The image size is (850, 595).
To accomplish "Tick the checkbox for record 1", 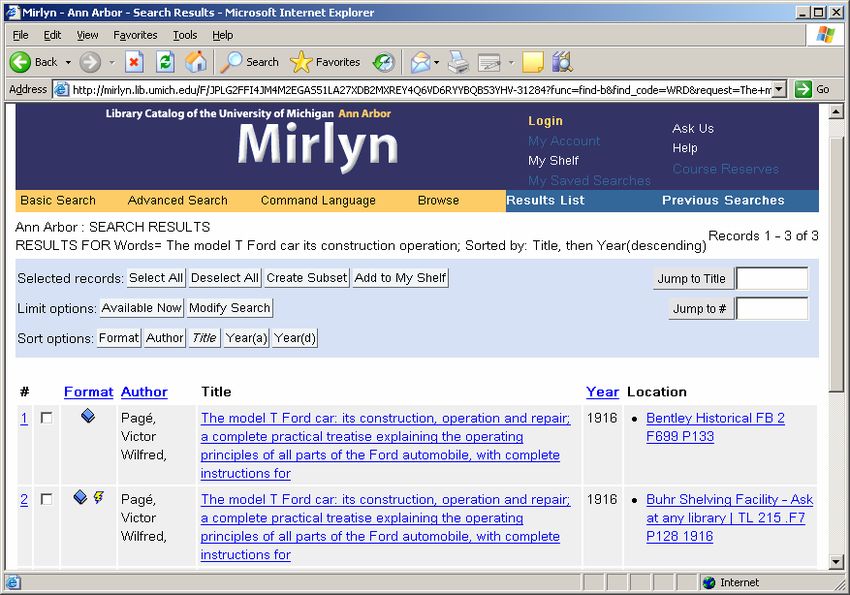I will [47, 418].
